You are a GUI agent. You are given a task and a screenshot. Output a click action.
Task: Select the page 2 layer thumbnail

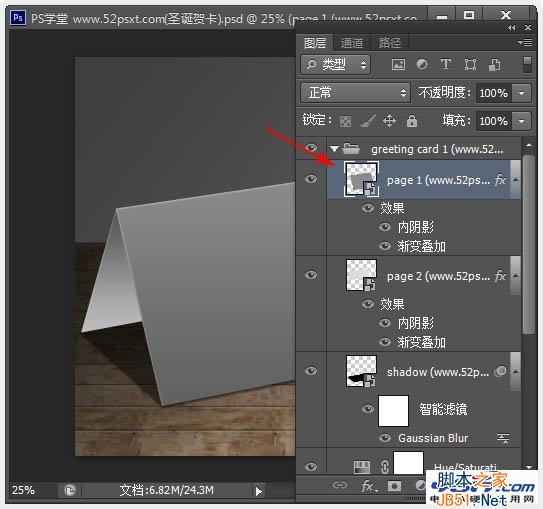coord(362,276)
